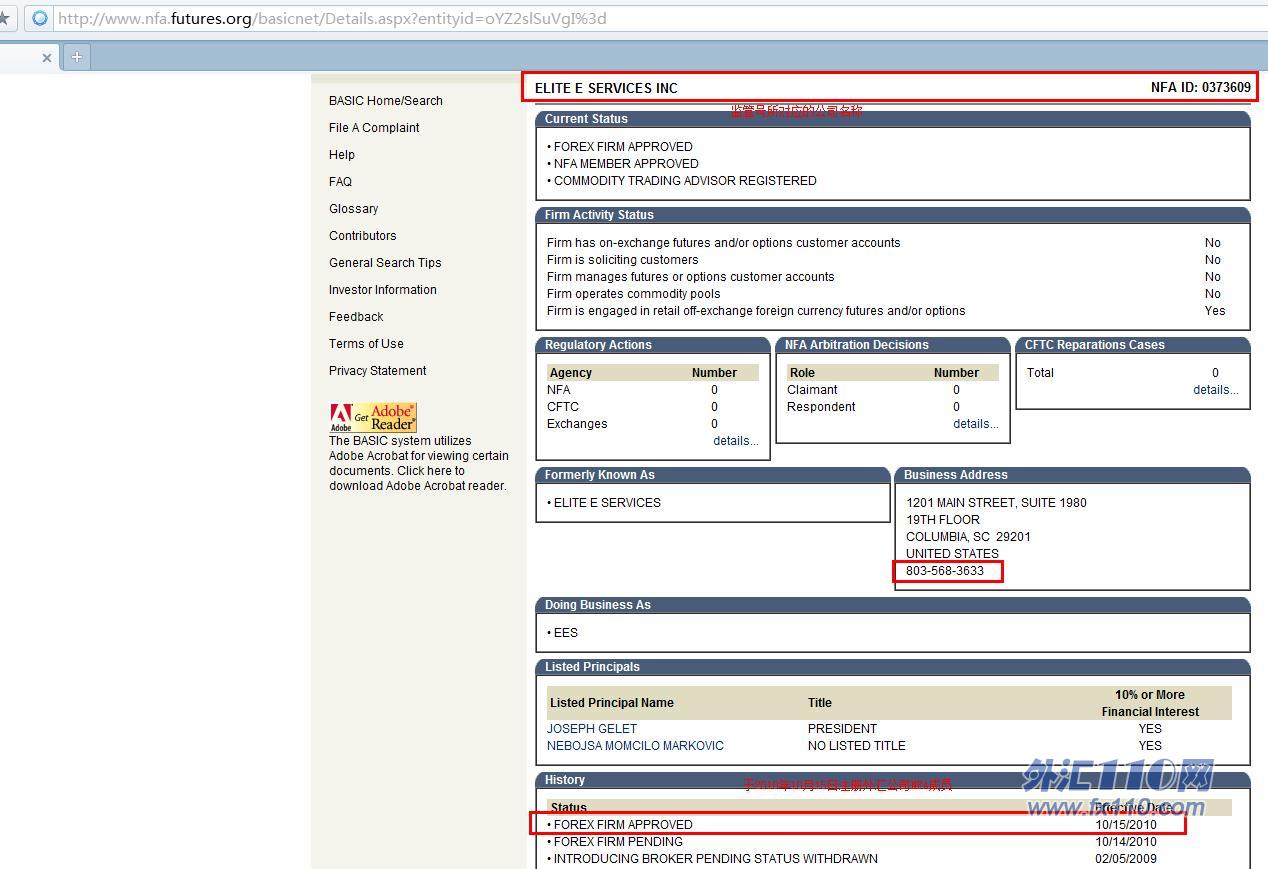Open File A Complaint link
1268x869 pixels.
(x=374, y=128)
